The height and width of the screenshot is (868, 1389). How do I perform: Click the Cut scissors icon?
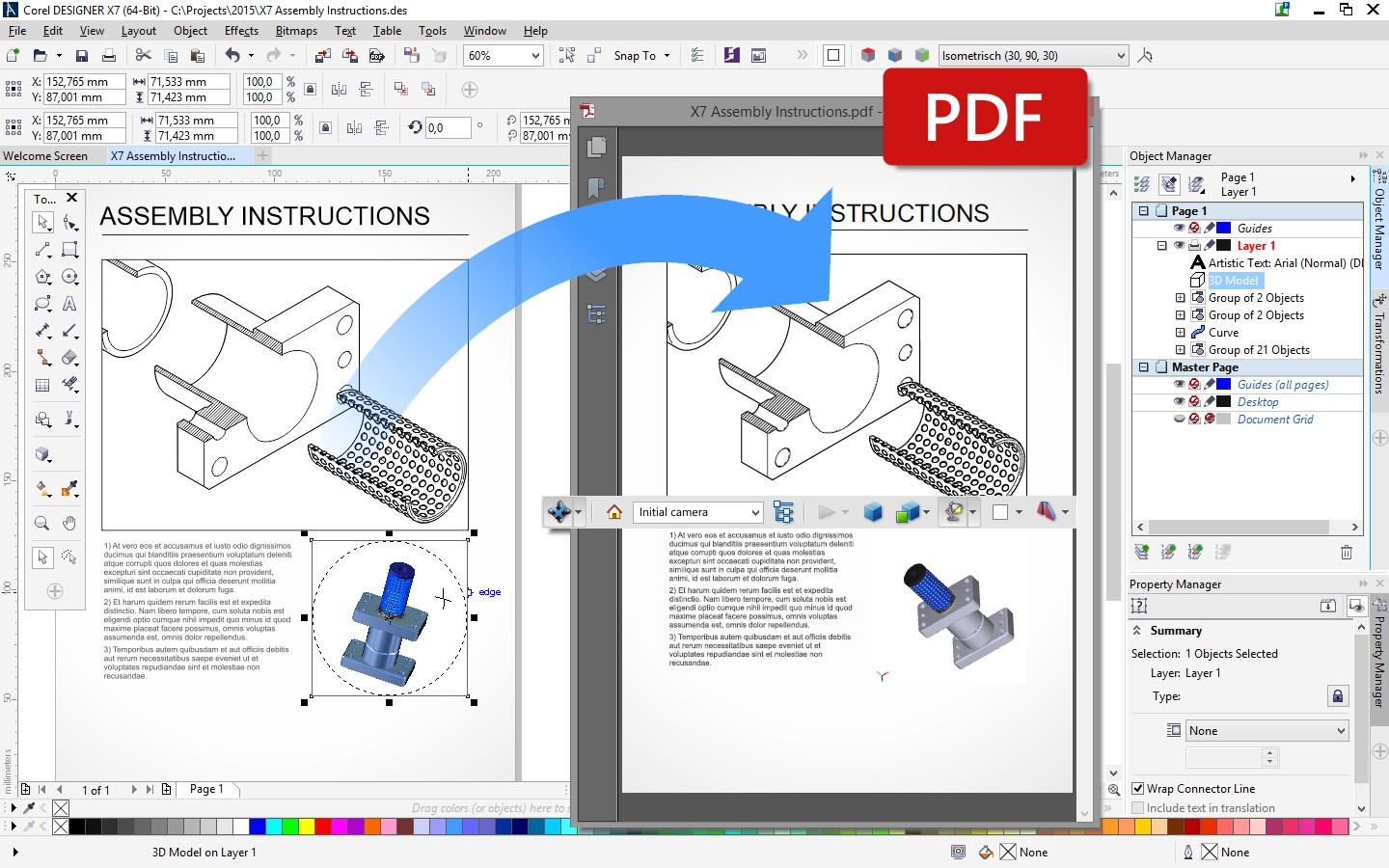coord(144,56)
